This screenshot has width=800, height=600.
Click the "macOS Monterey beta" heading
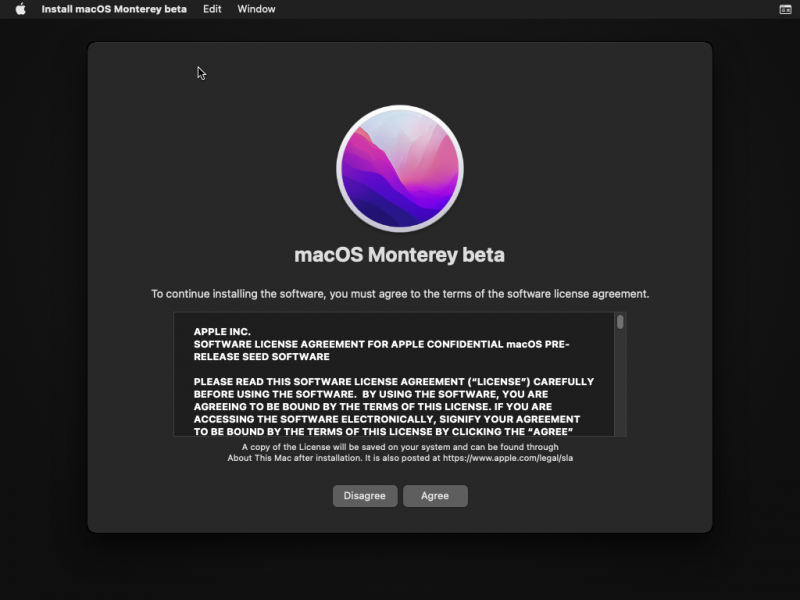[399, 255]
